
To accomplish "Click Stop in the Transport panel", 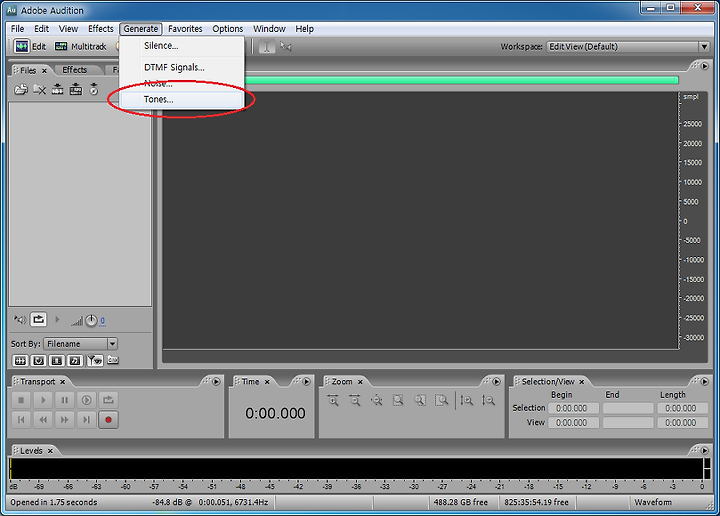I will [x=21, y=400].
